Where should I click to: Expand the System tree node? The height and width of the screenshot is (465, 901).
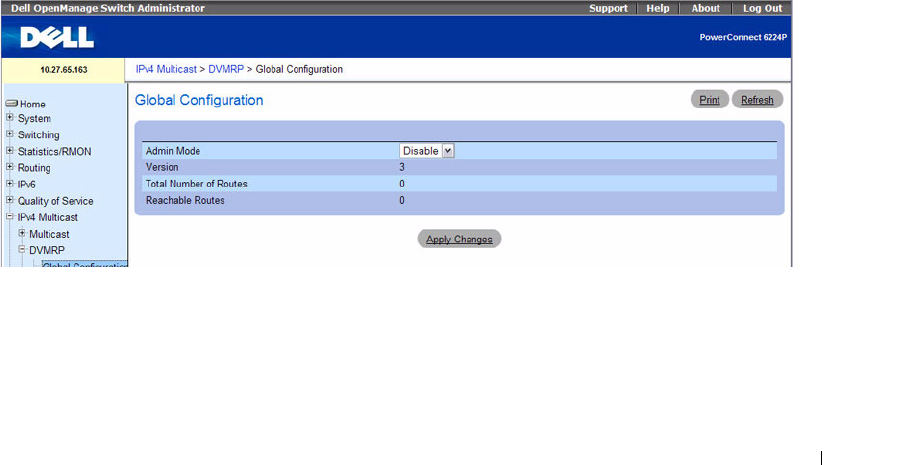point(10,117)
